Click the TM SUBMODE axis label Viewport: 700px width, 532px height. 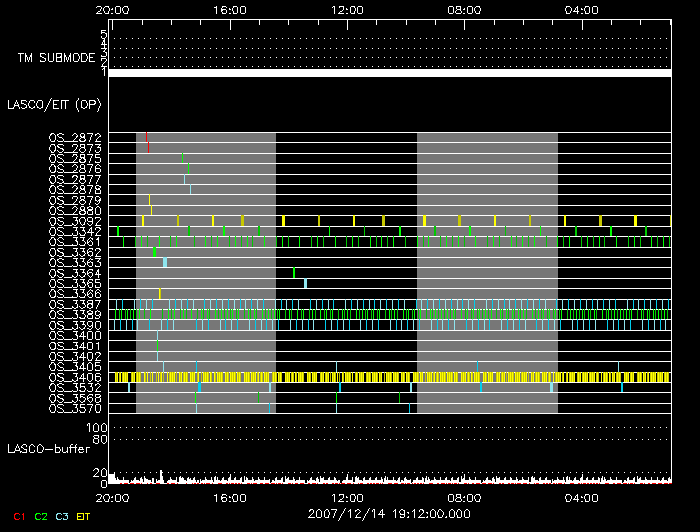(56, 58)
